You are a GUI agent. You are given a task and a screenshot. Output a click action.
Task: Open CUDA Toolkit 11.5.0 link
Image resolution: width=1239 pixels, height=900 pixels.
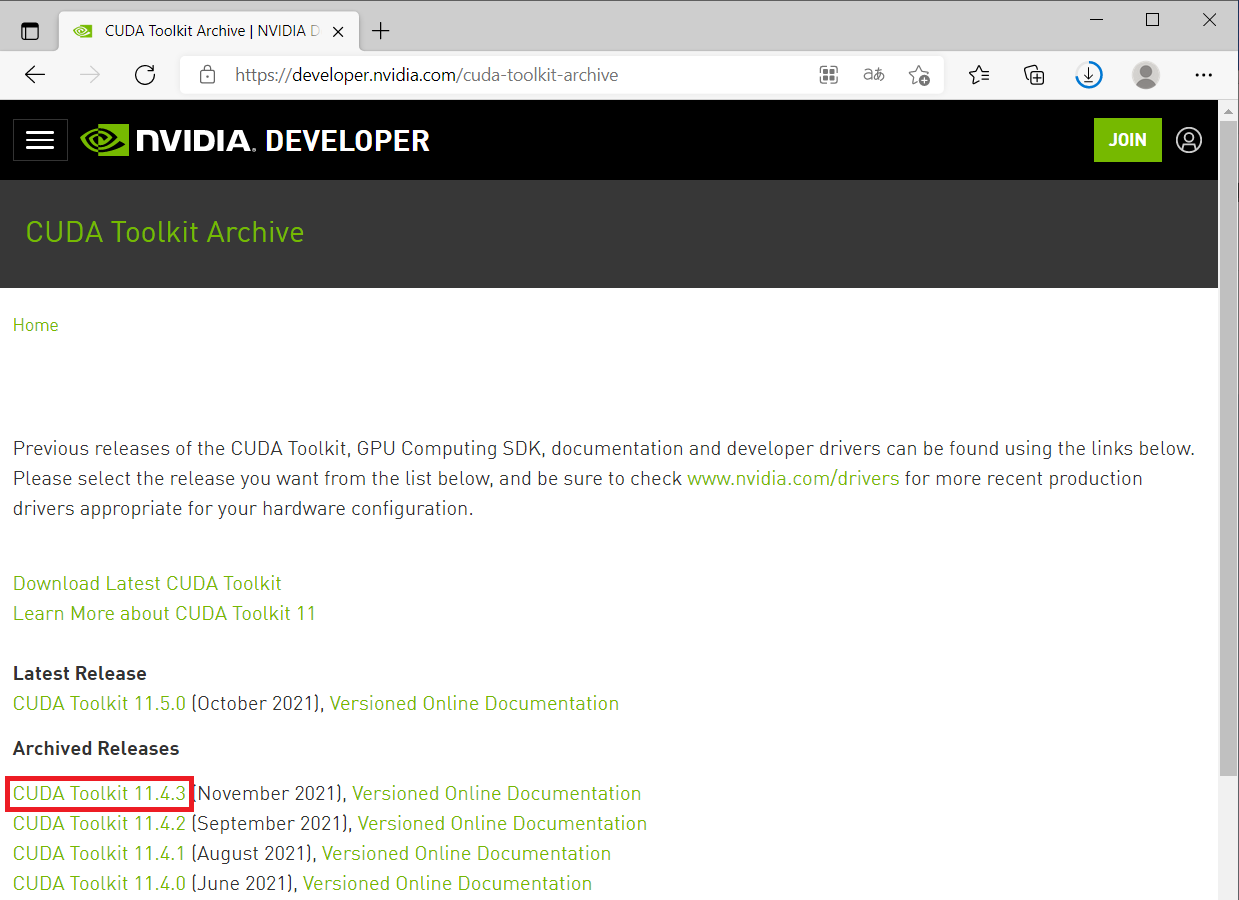(x=99, y=703)
